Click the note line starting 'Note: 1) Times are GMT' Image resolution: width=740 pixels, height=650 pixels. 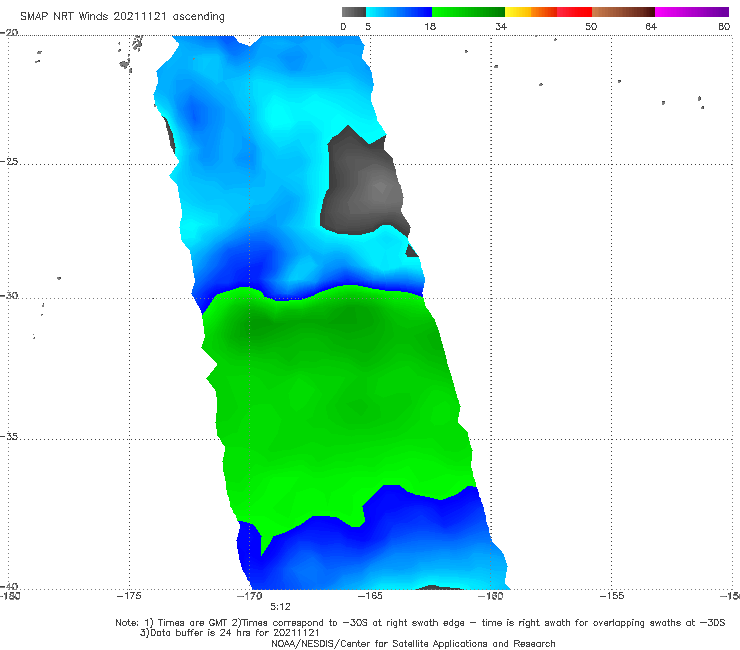(x=420, y=623)
